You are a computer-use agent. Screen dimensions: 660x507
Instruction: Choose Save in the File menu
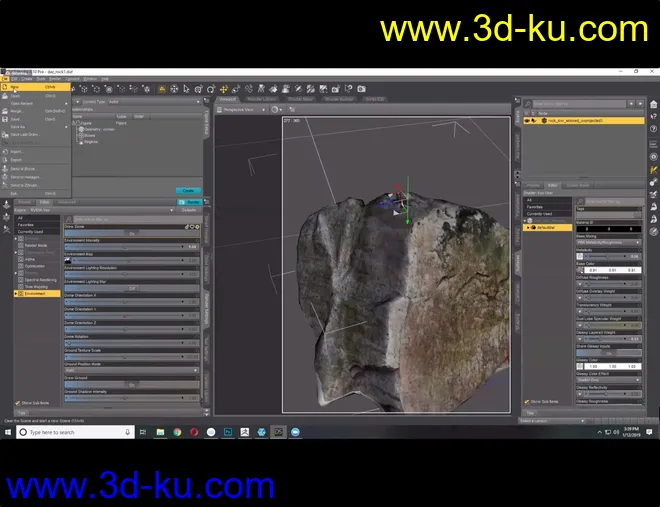pos(35,119)
